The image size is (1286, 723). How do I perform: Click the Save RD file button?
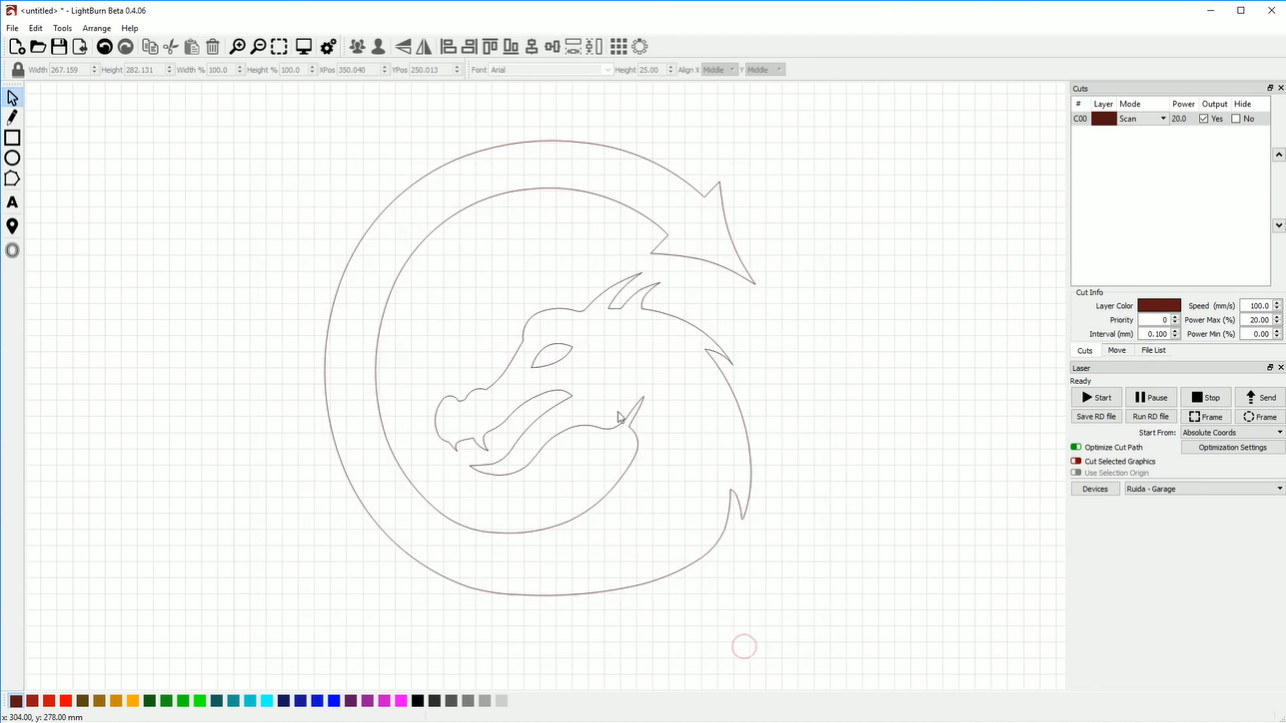point(1097,417)
